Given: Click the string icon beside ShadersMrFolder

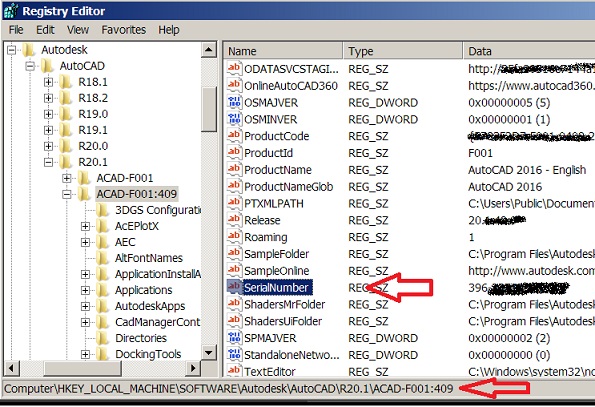Looking at the screenshot, I should coord(234,304).
